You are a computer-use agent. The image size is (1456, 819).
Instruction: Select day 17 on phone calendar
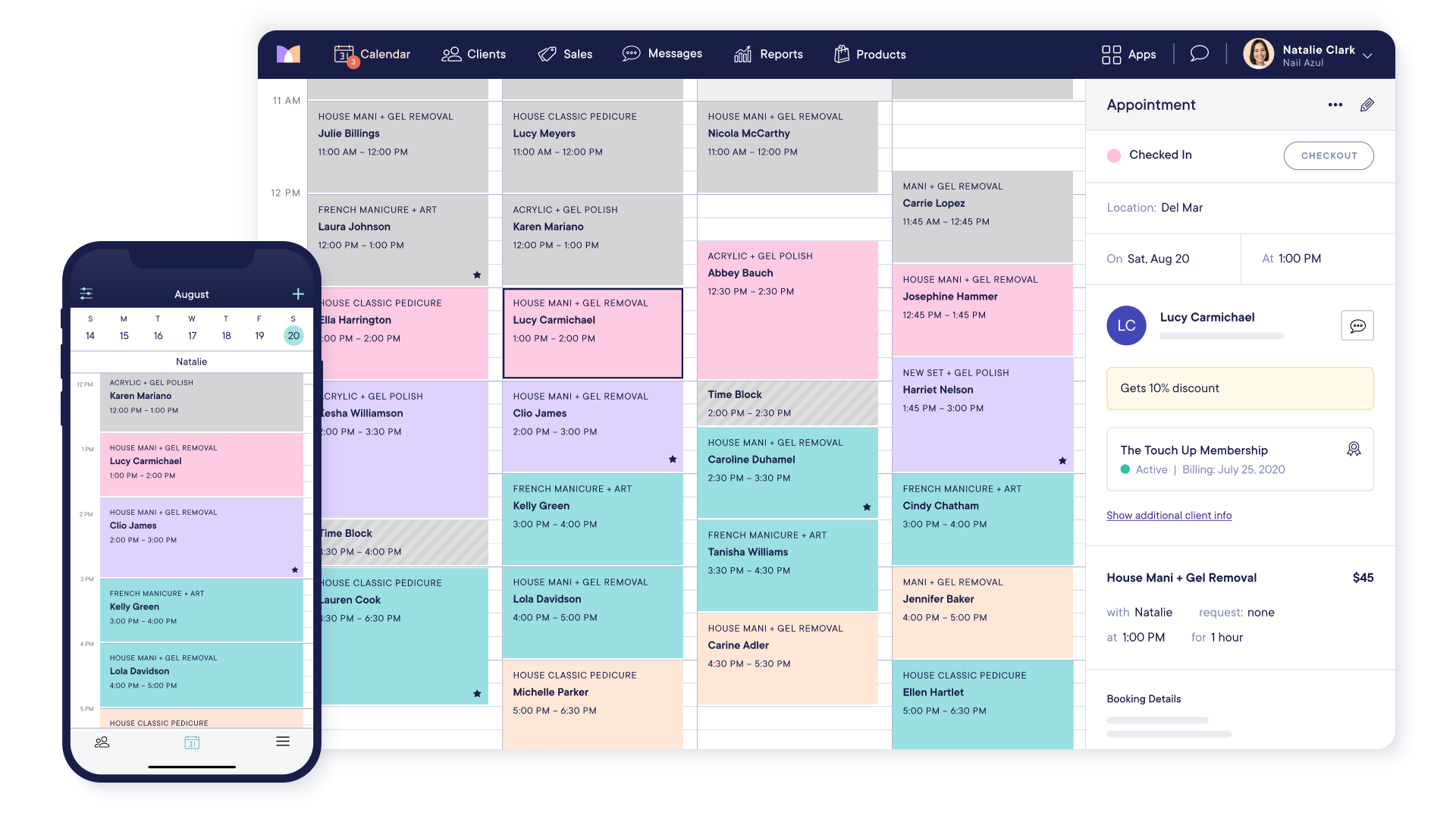tap(192, 336)
